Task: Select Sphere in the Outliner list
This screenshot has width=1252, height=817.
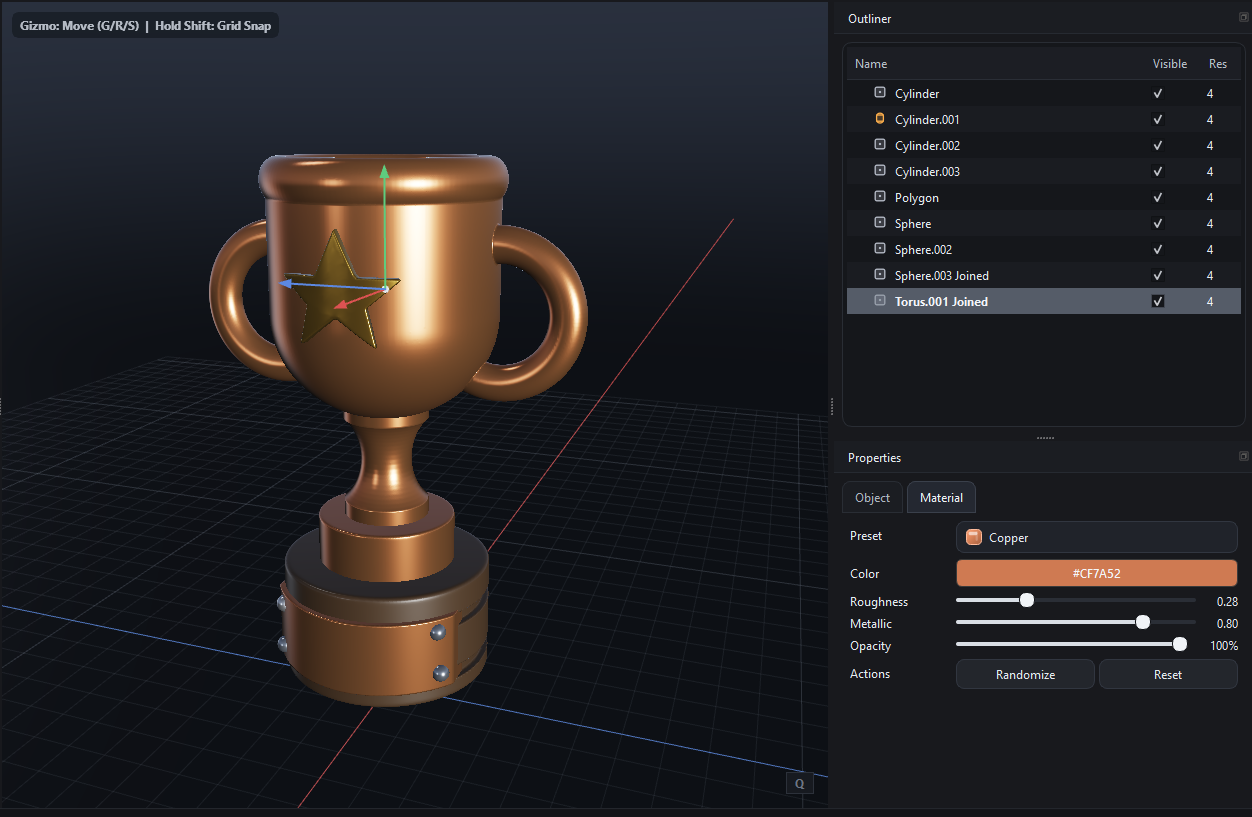Action: [x=913, y=223]
